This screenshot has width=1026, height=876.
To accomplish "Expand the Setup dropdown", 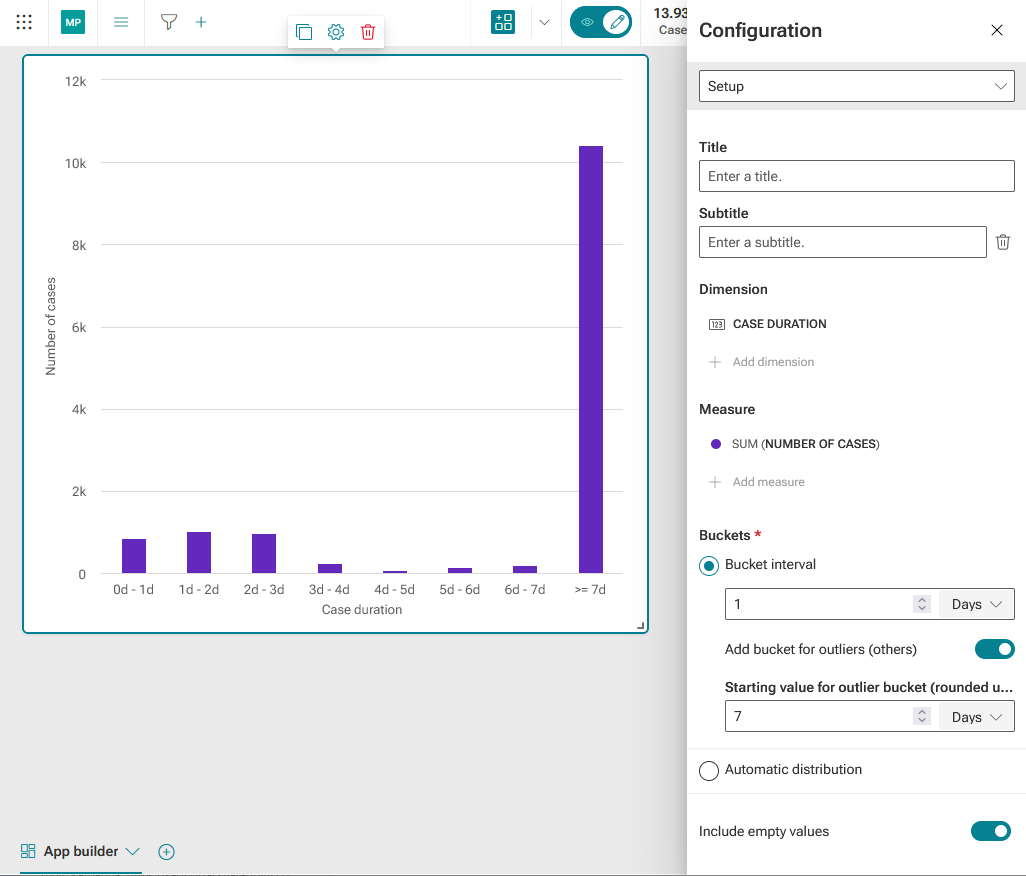I will (x=857, y=86).
